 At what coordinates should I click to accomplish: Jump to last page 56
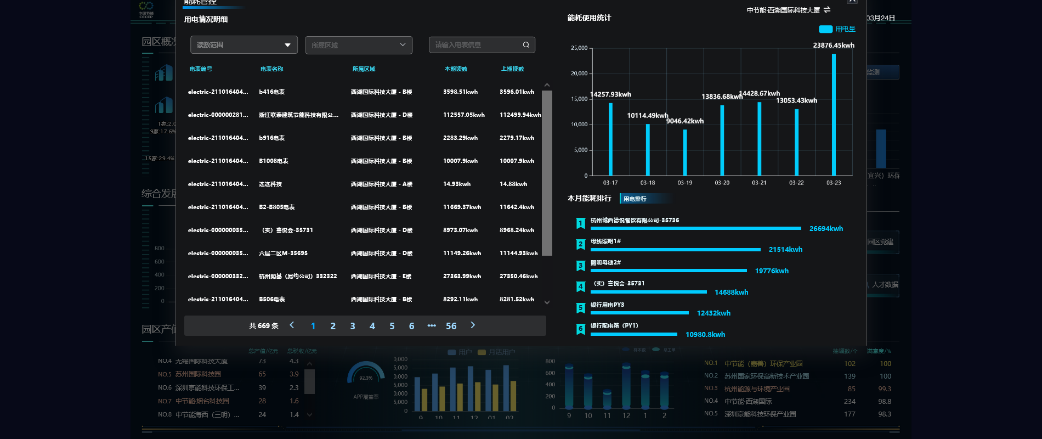pos(451,326)
